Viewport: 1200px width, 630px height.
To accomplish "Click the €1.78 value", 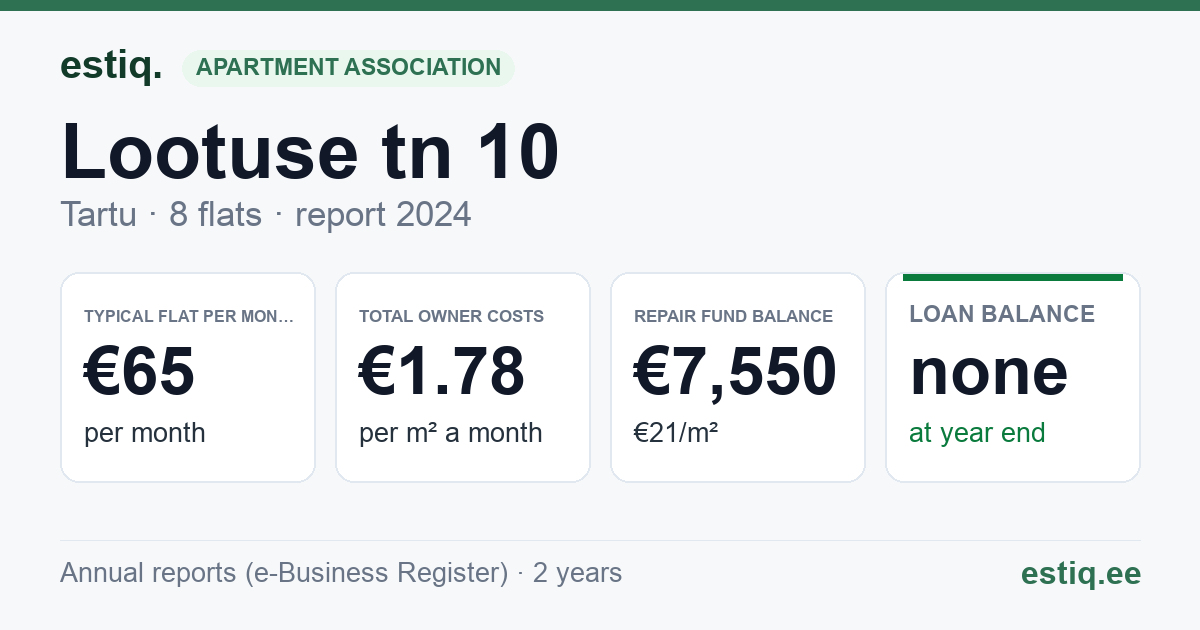I will (x=442, y=371).
